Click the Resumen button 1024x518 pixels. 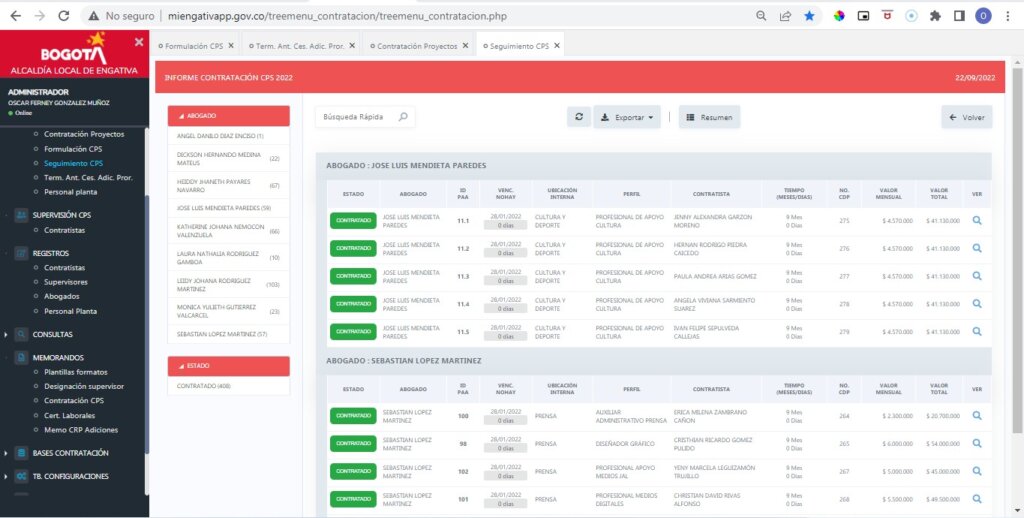pos(709,118)
